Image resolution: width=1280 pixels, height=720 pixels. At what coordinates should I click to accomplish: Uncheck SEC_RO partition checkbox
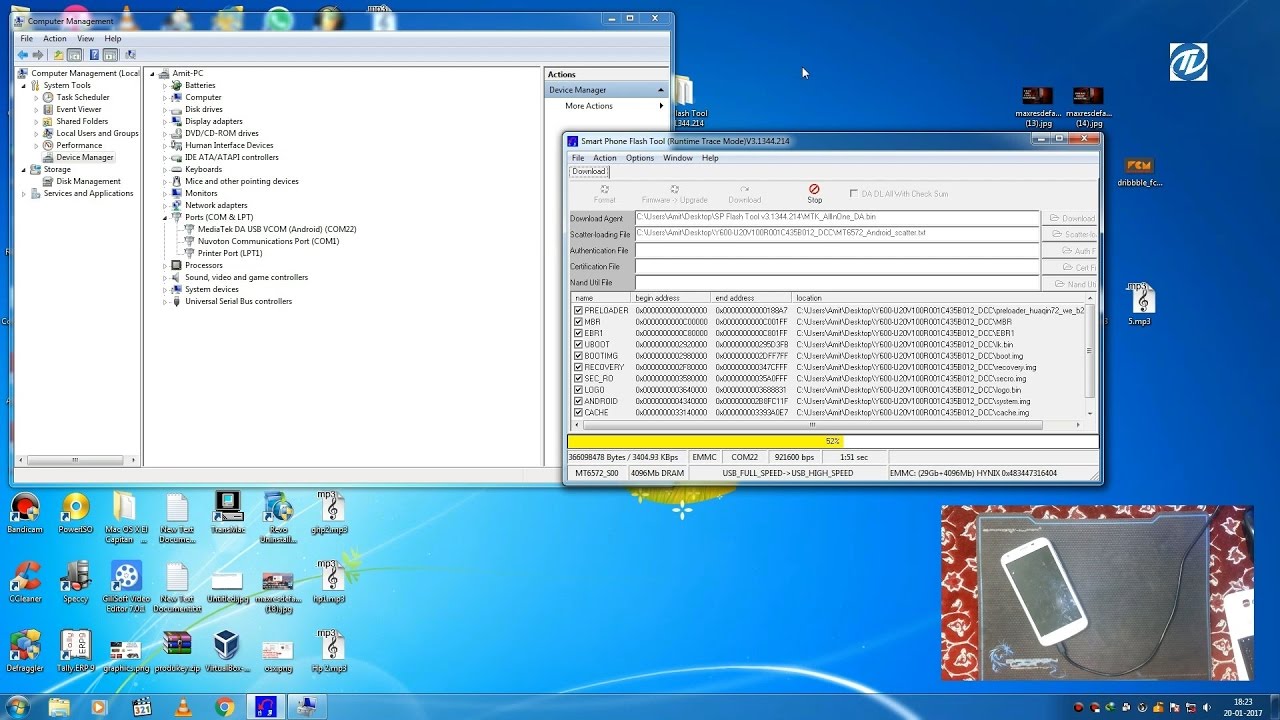tap(578, 378)
